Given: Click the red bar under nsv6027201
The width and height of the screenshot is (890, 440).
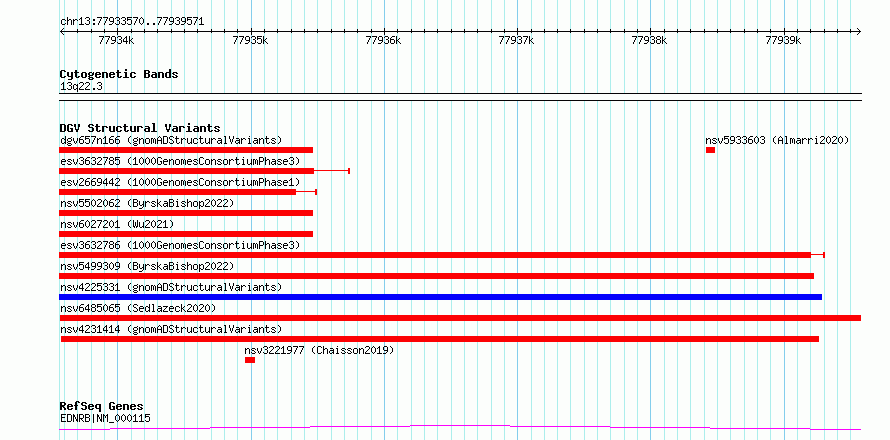Looking at the screenshot, I should (x=186, y=234).
